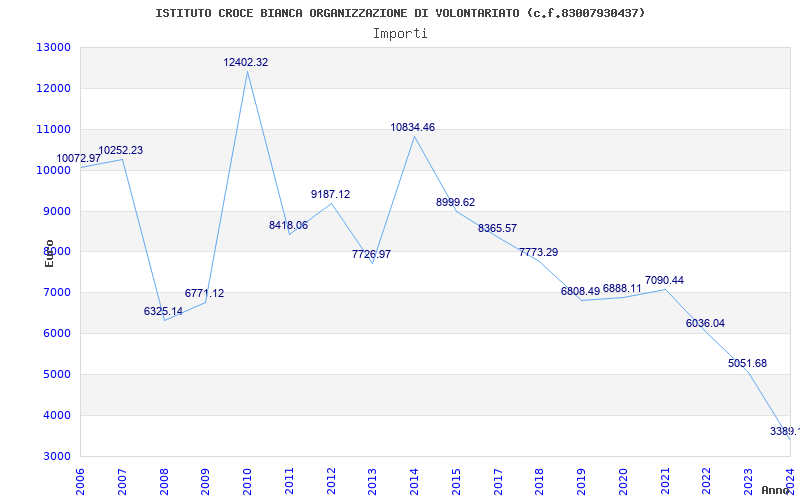Click x-axis year 2008
Screen dimensions: 800x500
[x=164, y=481]
